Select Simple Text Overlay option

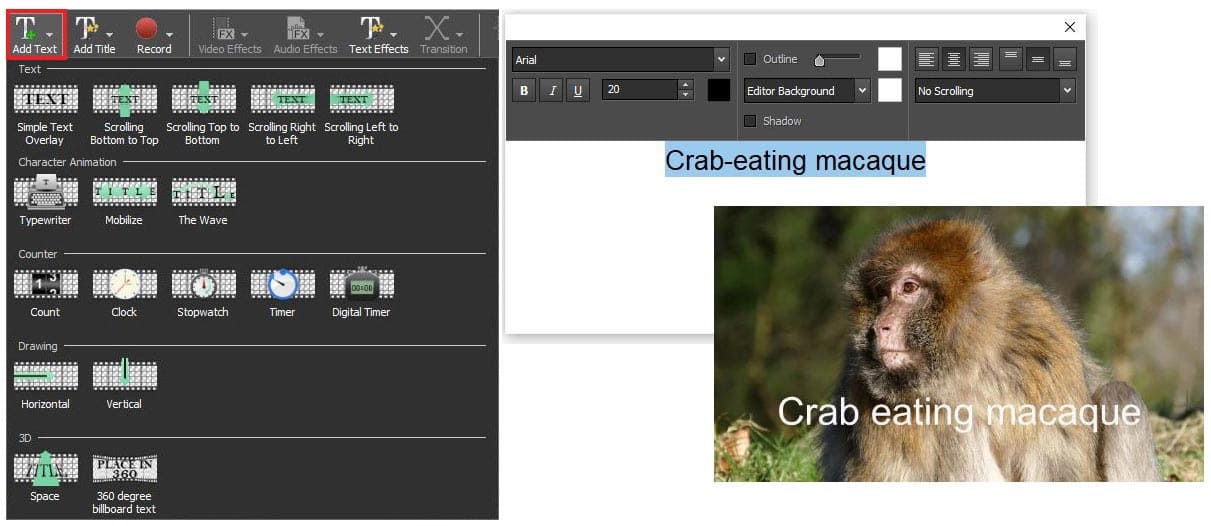45,100
